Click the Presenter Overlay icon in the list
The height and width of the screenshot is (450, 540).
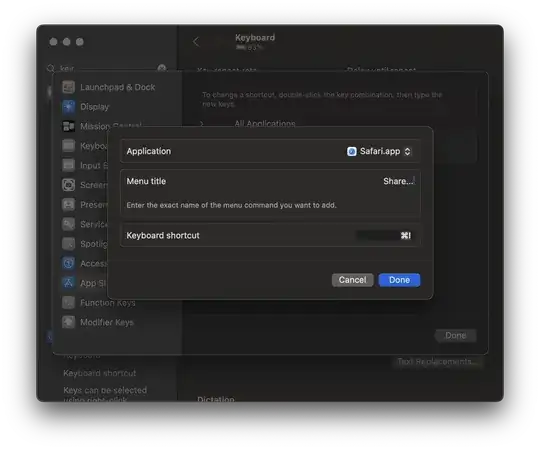click(x=69, y=205)
